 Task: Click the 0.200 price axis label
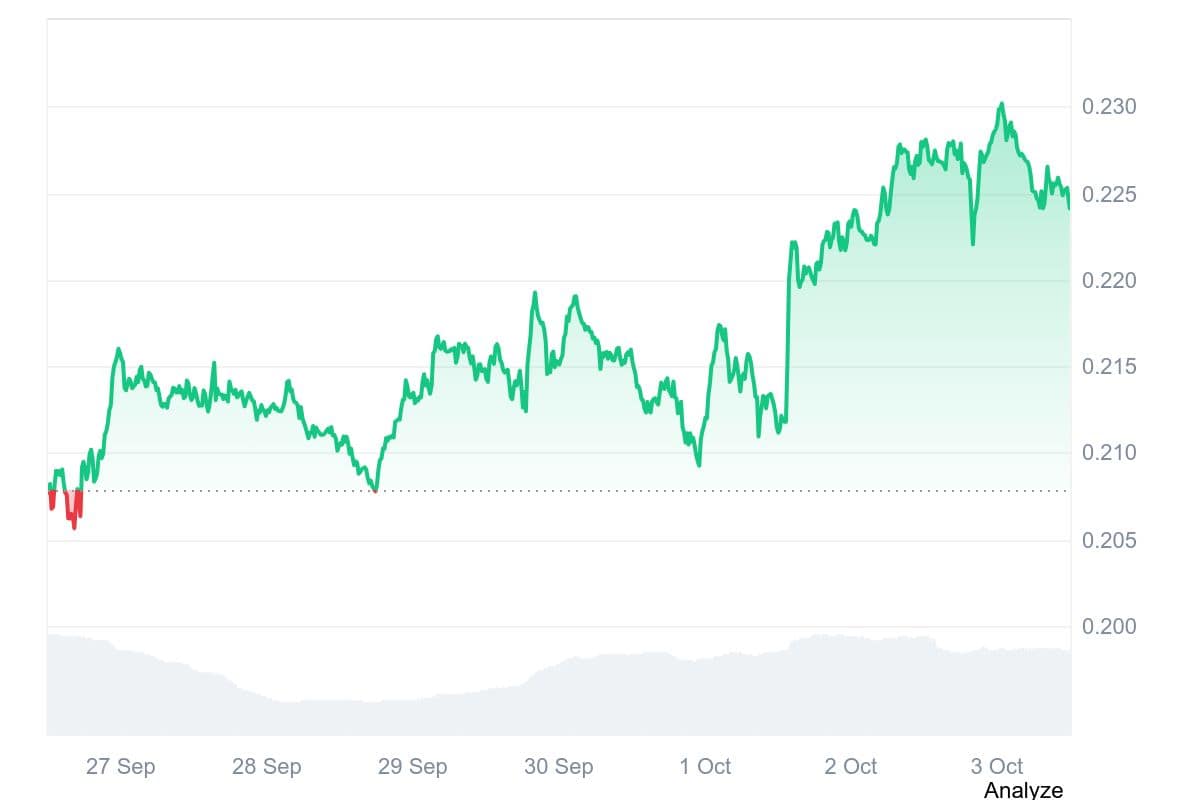pyautogui.click(x=1109, y=627)
